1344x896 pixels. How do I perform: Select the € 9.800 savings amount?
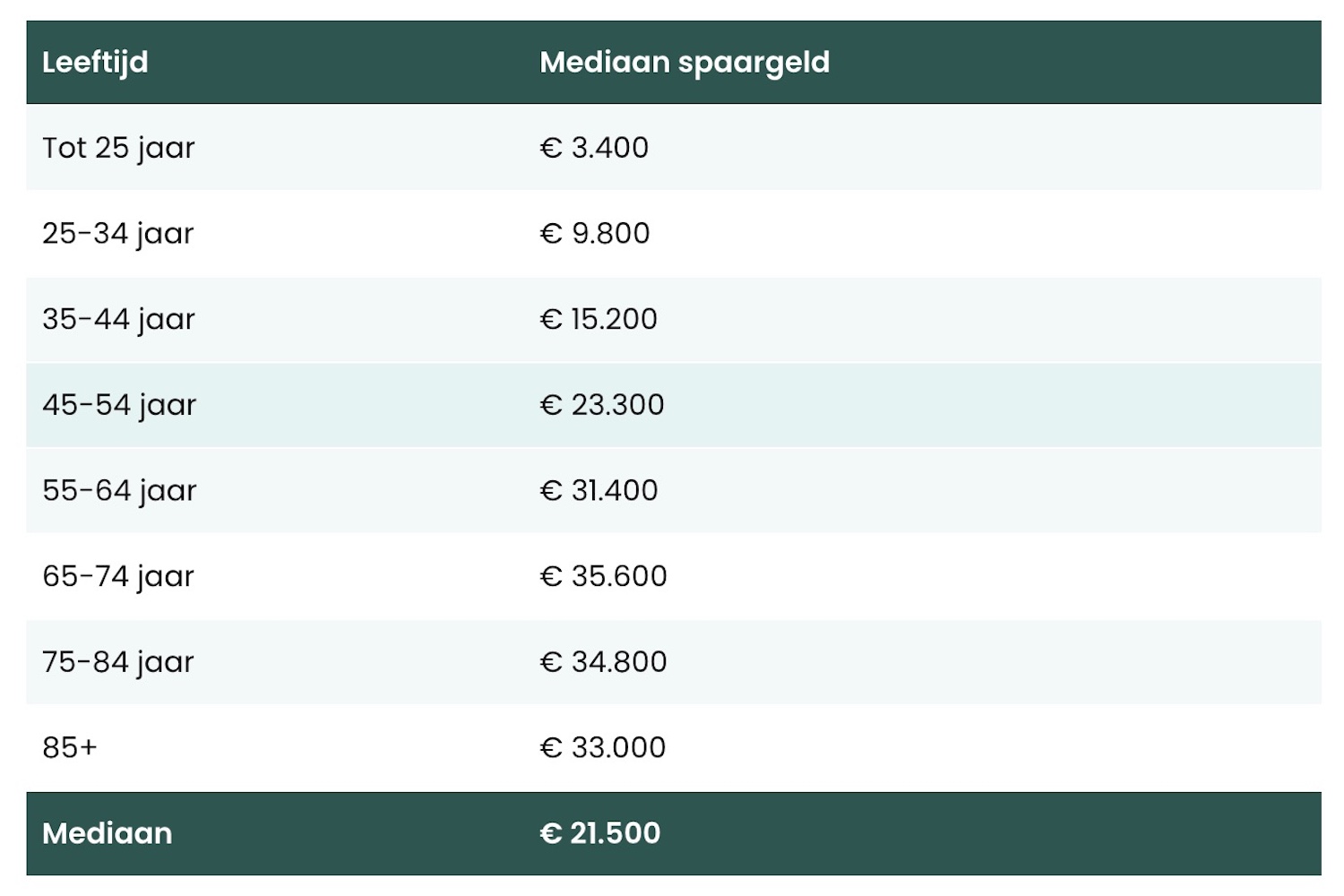pos(595,234)
